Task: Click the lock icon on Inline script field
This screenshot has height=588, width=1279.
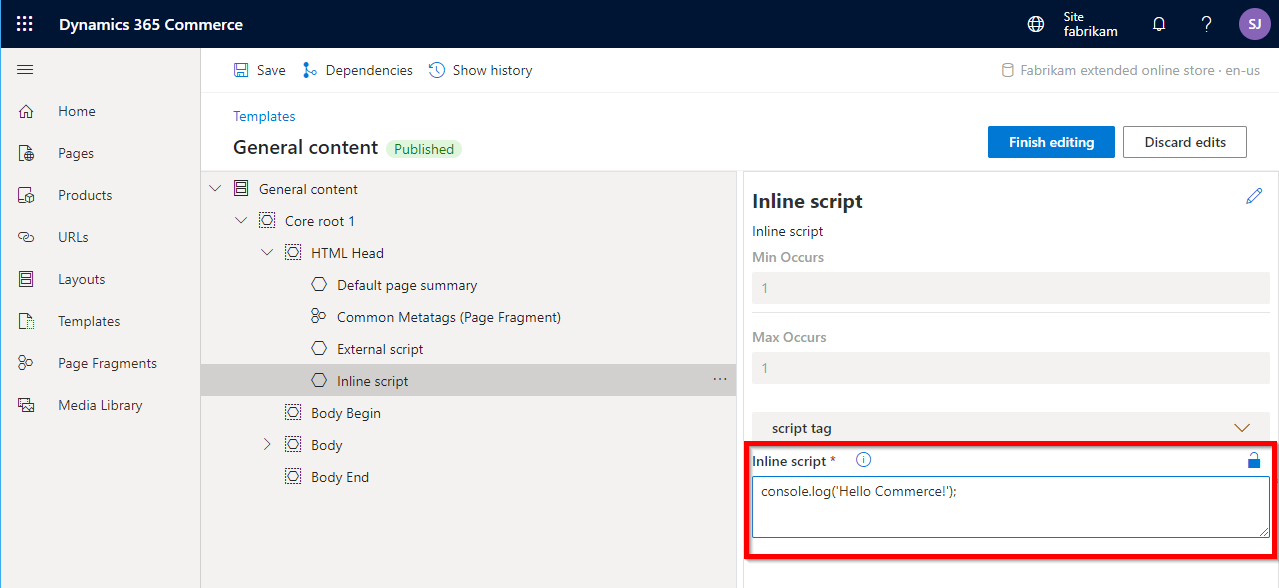Action: tap(1253, 460)
